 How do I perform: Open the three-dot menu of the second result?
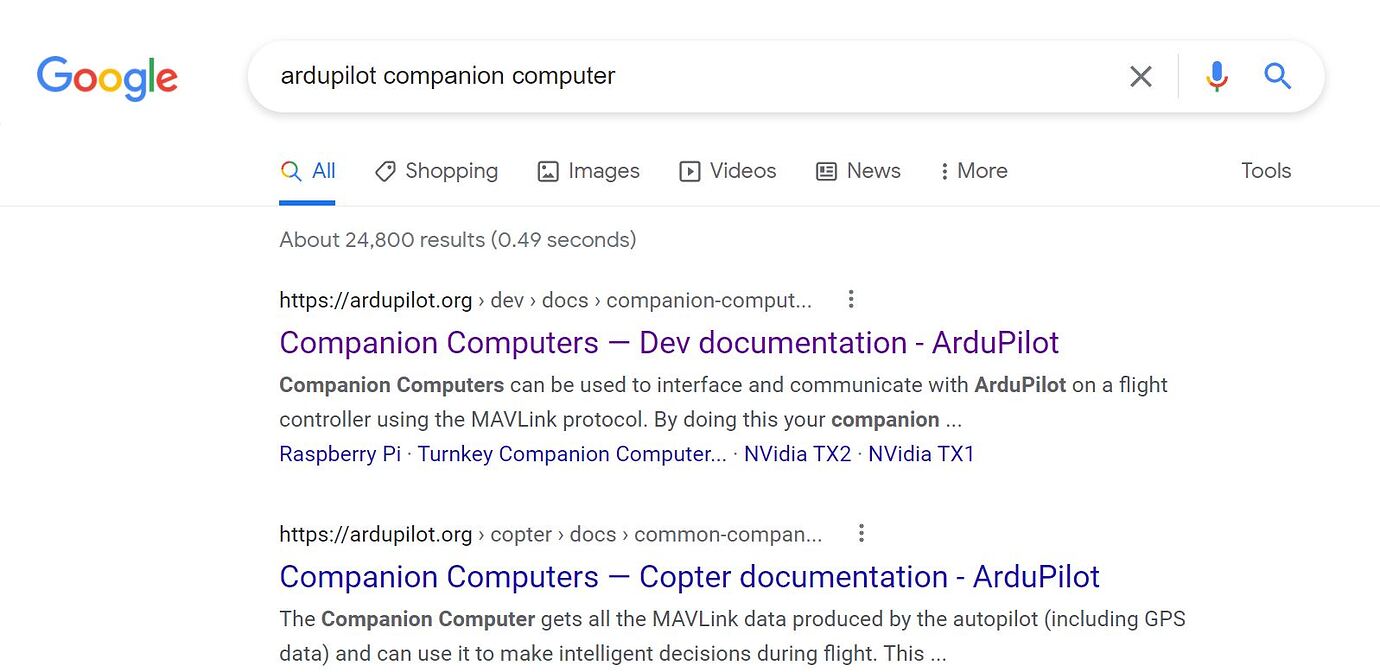(861, 533)
